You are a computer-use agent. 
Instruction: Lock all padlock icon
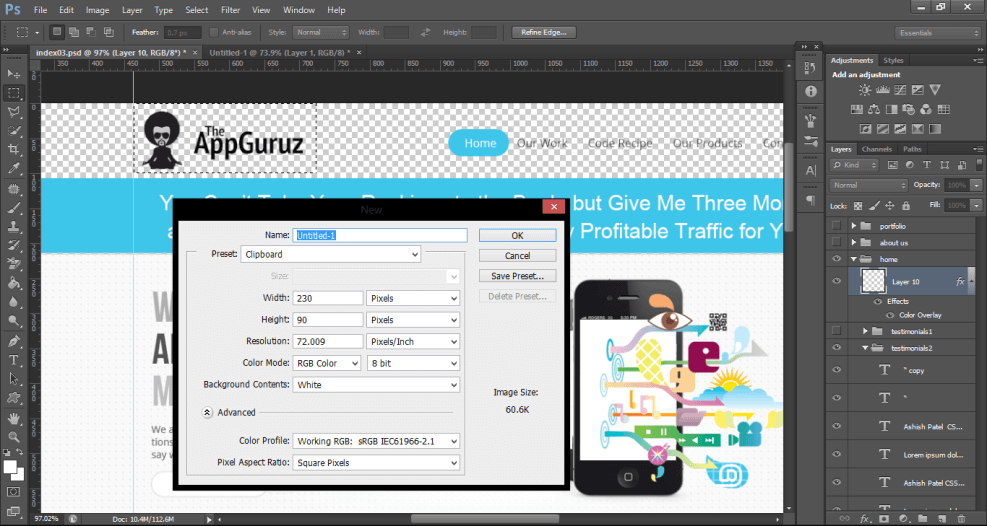pyautogui.click(x=905, y=206)
